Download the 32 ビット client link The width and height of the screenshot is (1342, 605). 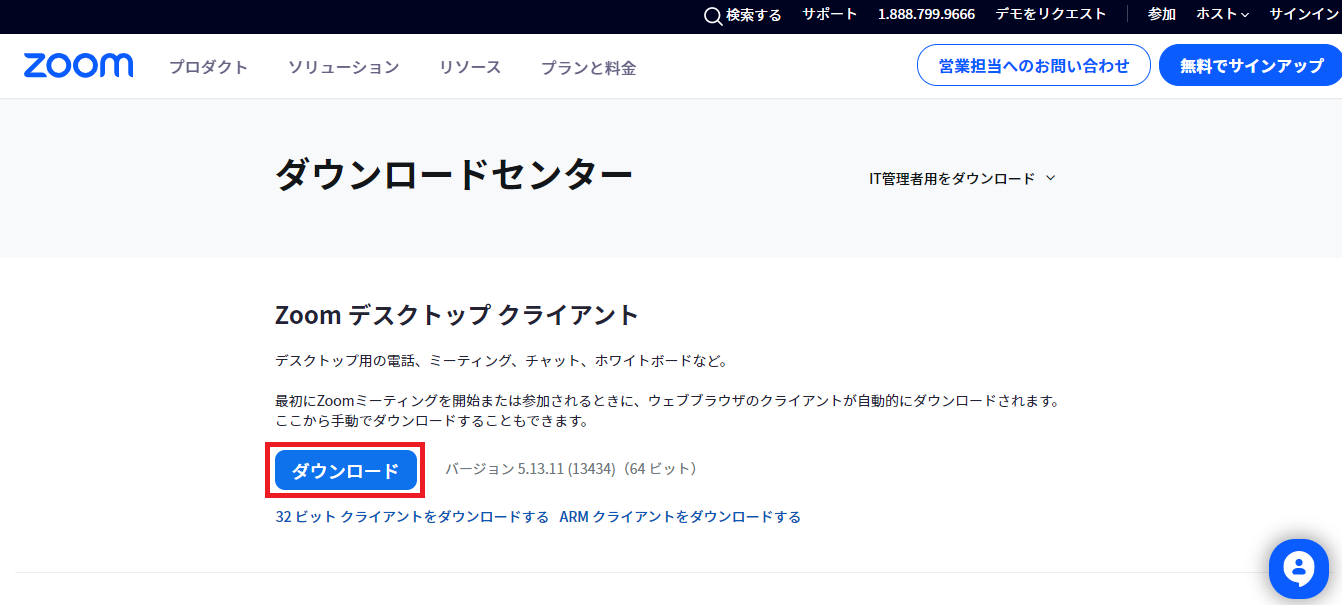412,517
